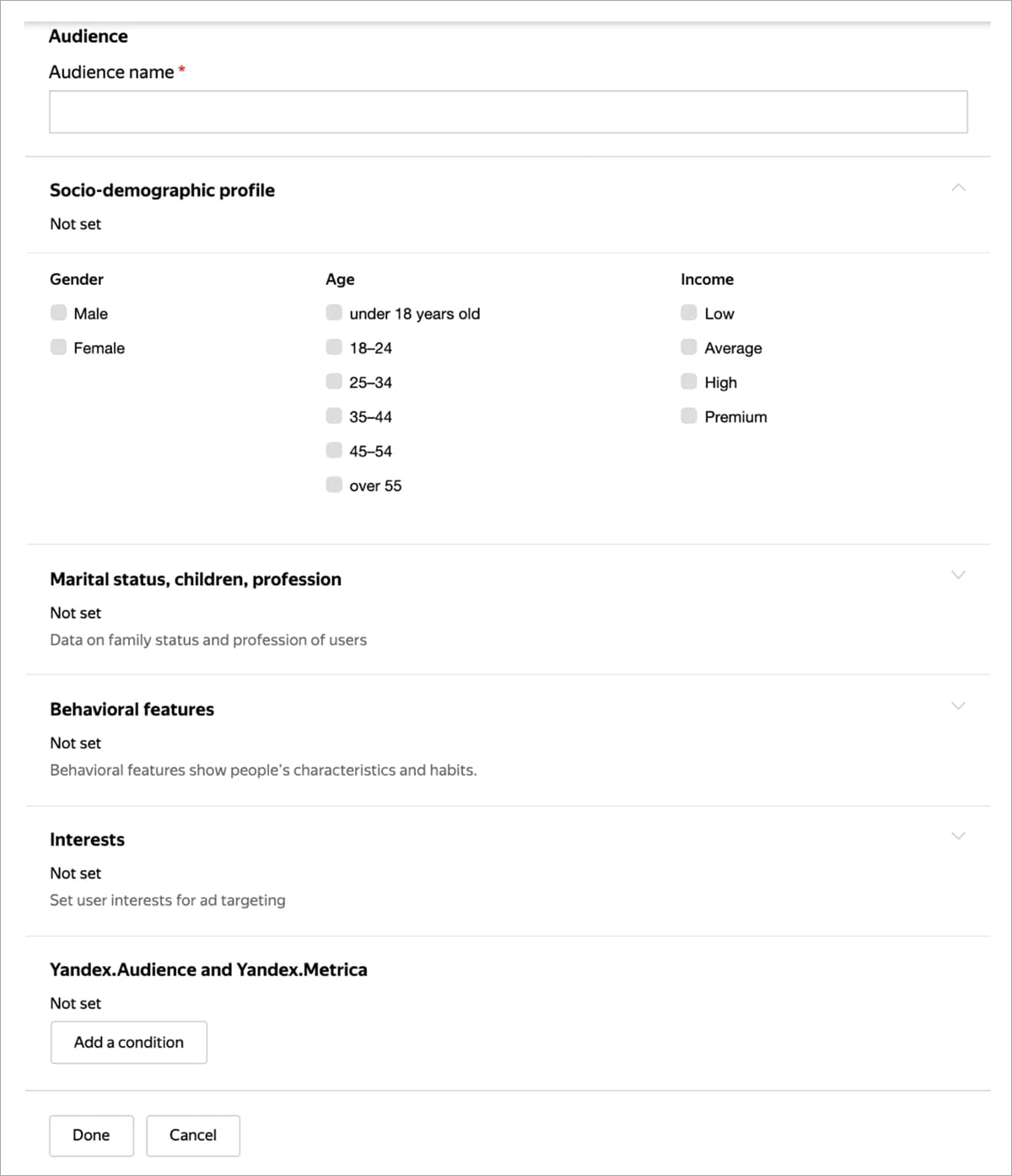The image size is (1012, 1176).
Task: Click the Audience name input field
Action: [x=508, y=112]
